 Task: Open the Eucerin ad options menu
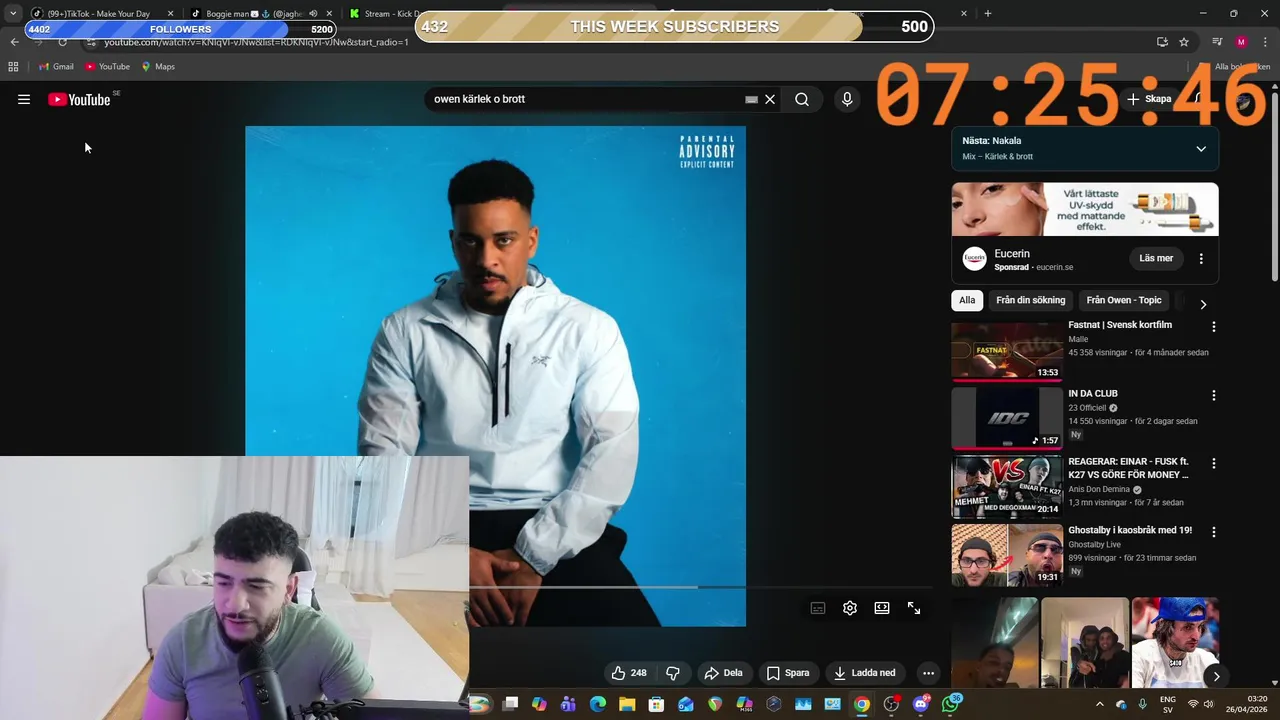[1201, 258]
